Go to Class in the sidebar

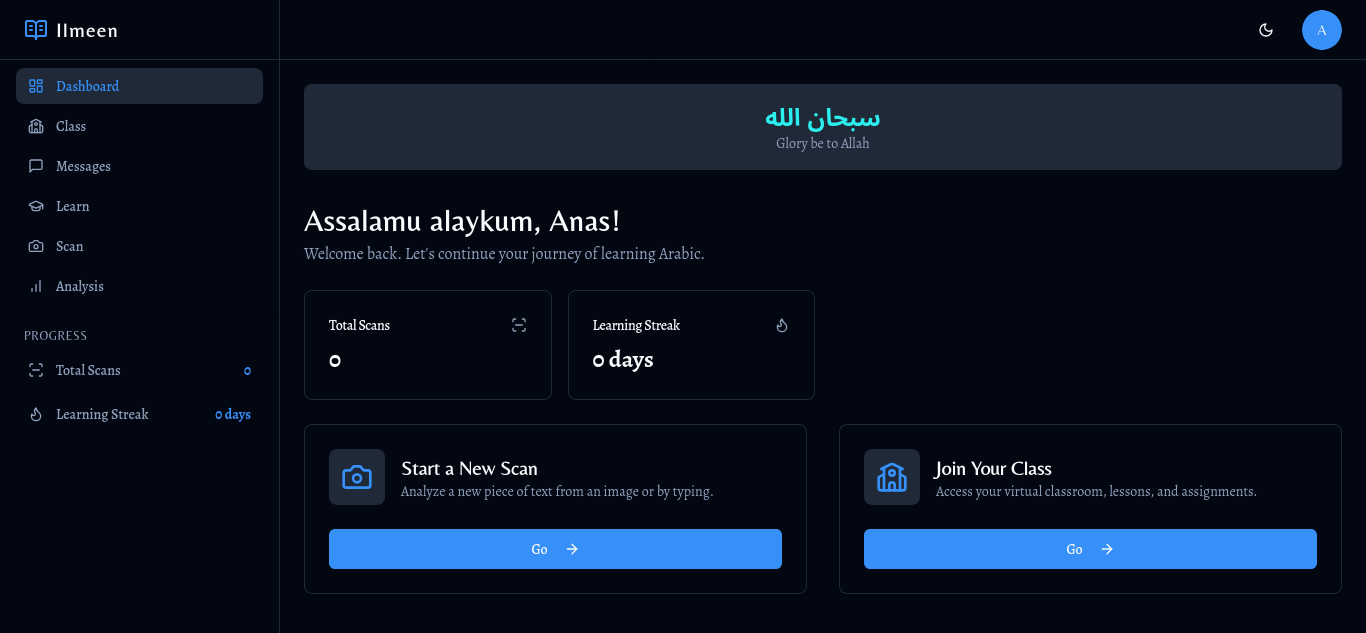coord(70,126)
